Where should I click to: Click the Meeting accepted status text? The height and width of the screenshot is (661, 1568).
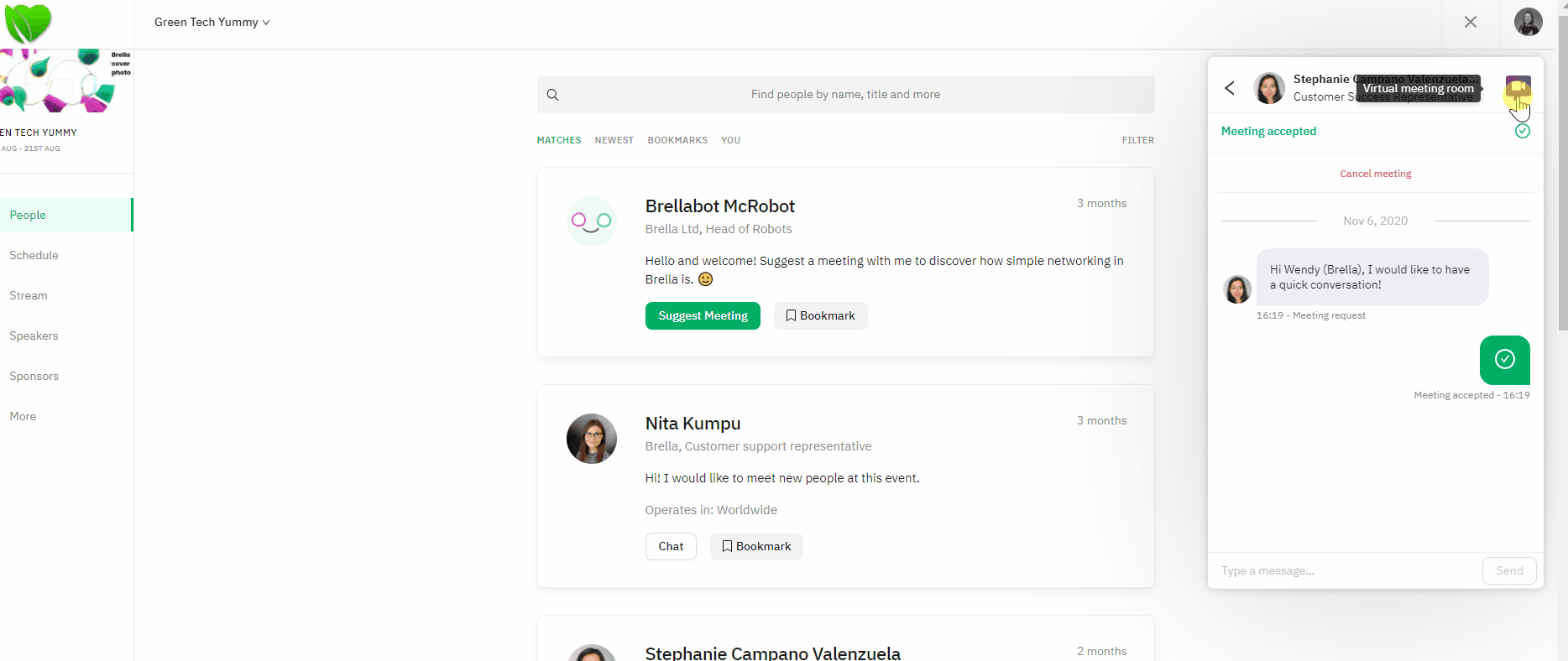click(x=1268, y=131)
